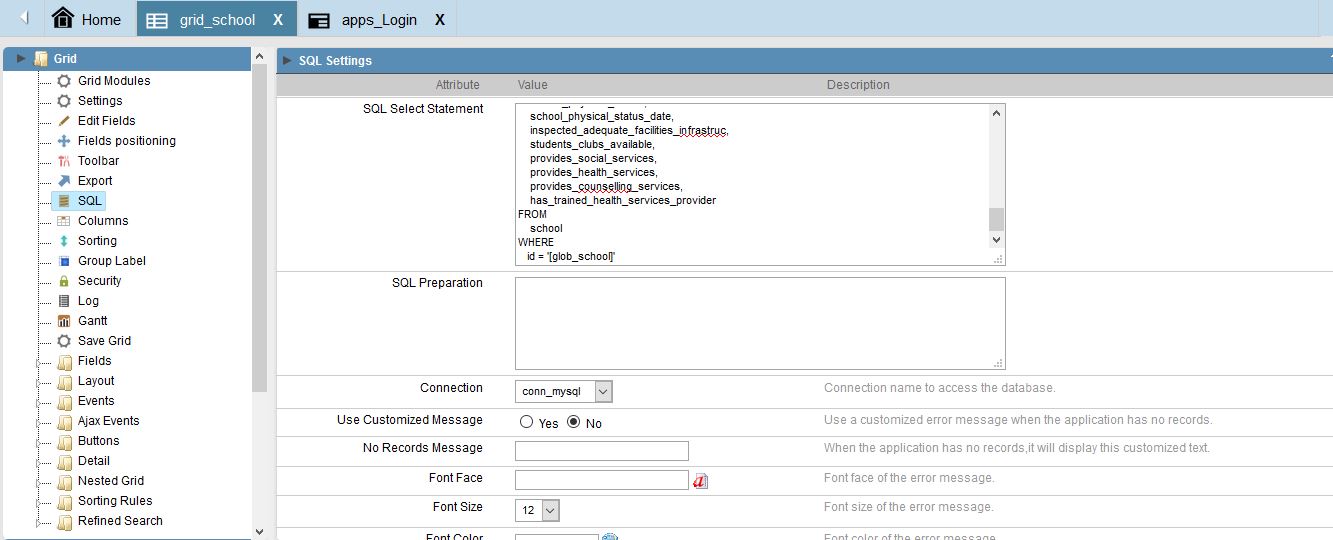This screenshot has height=540, width=1333.
Task: Click the Group Label icon
Action: coord(64,261)
